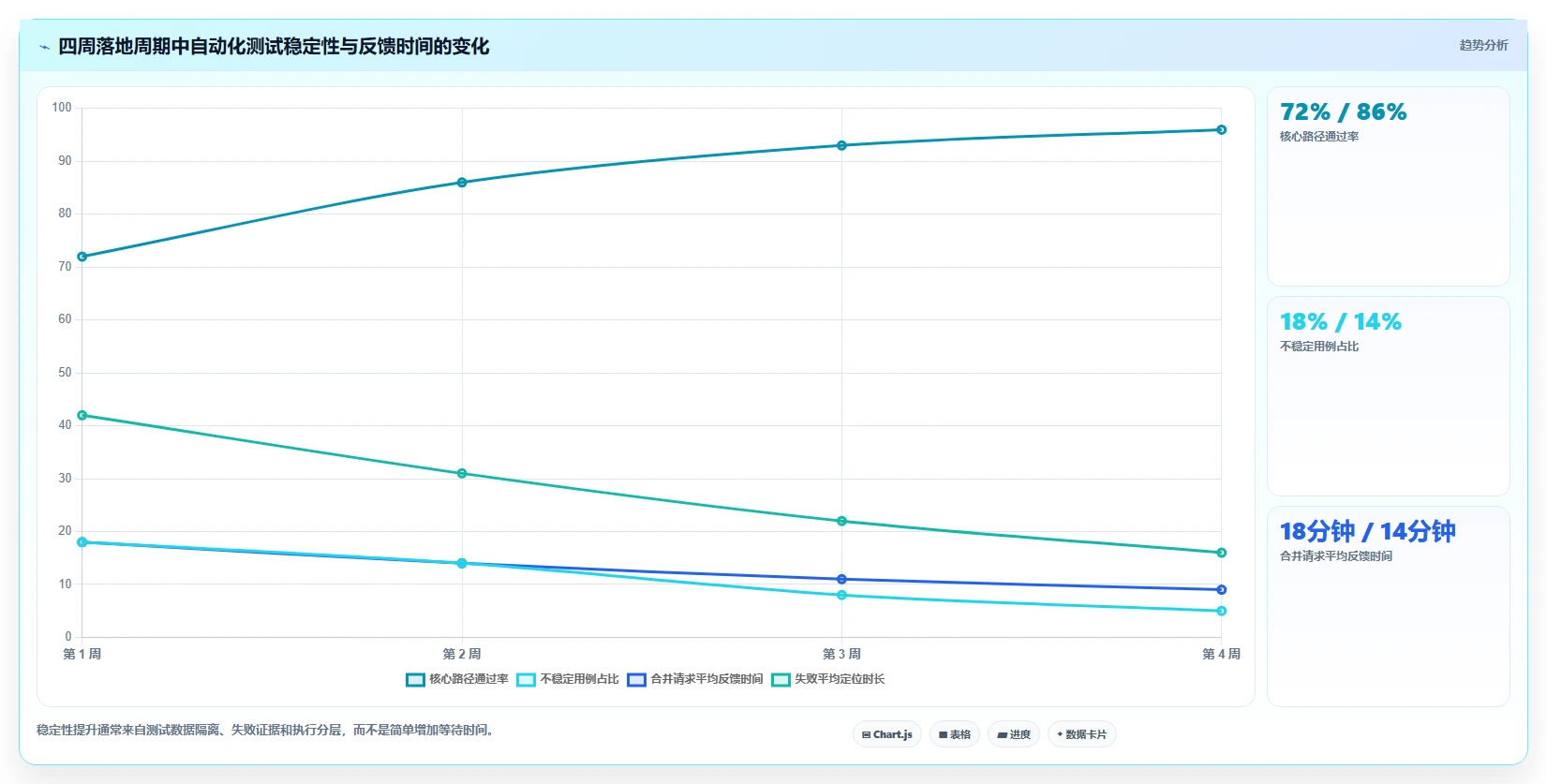
Task: Click the Chart.js tag
Action: point(887,734)
